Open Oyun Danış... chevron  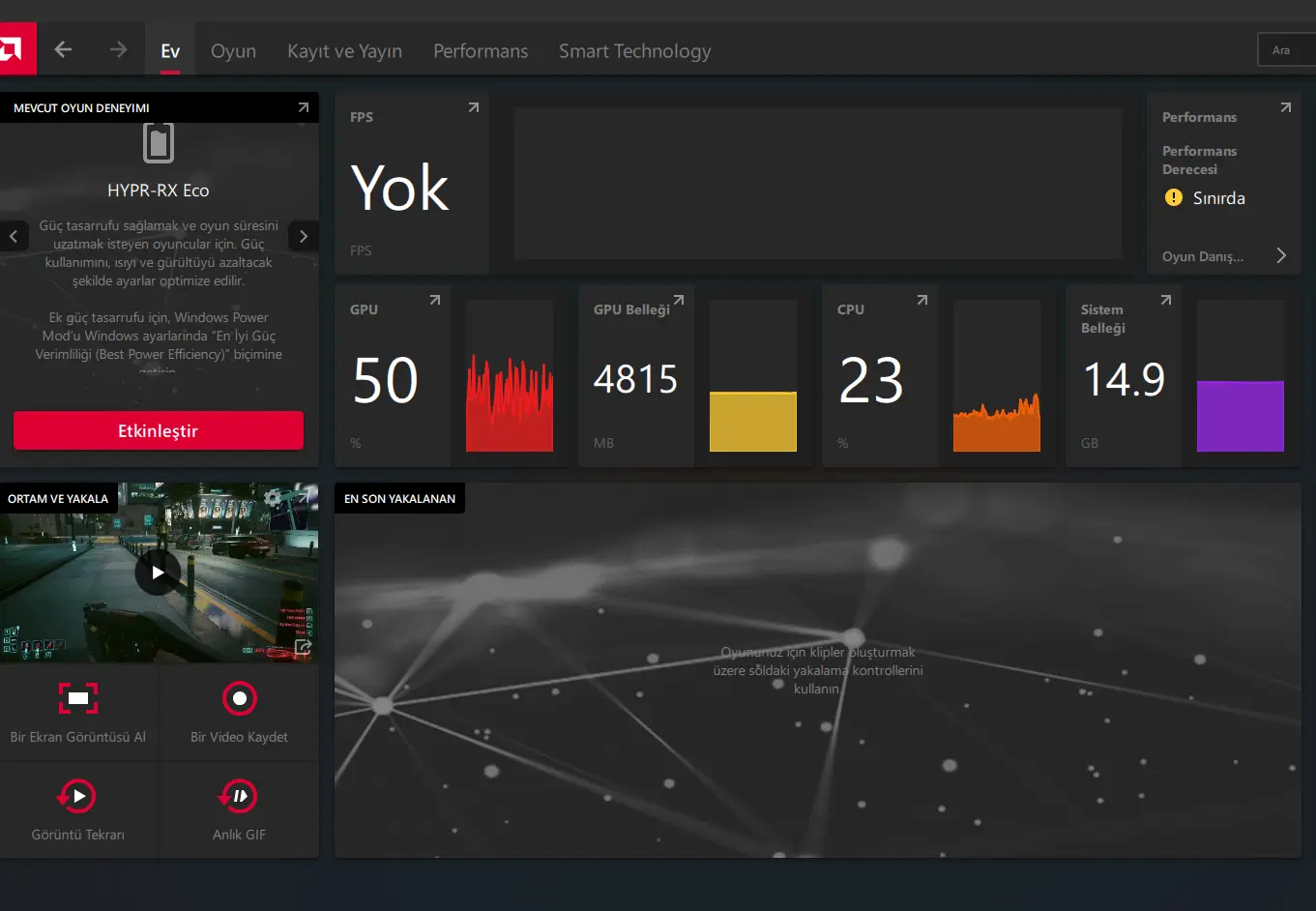pos(1281,255)
